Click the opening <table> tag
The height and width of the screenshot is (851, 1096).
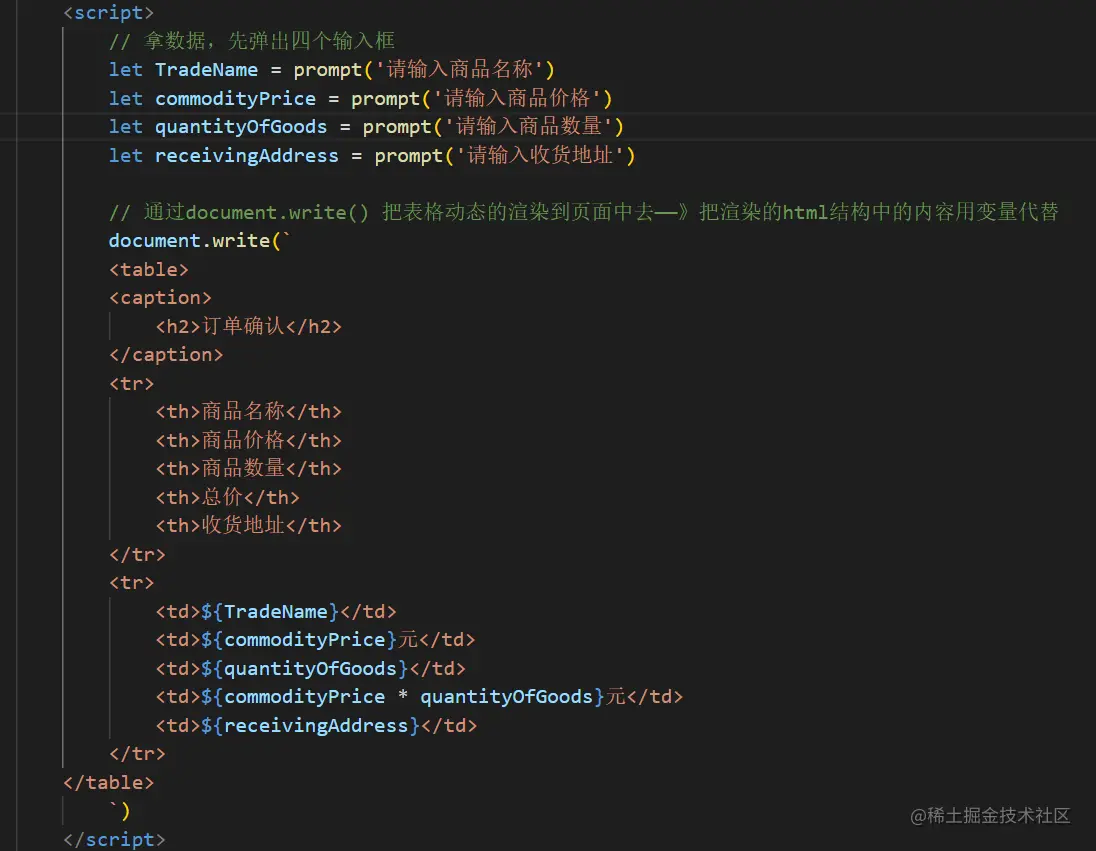pos(149,270)
